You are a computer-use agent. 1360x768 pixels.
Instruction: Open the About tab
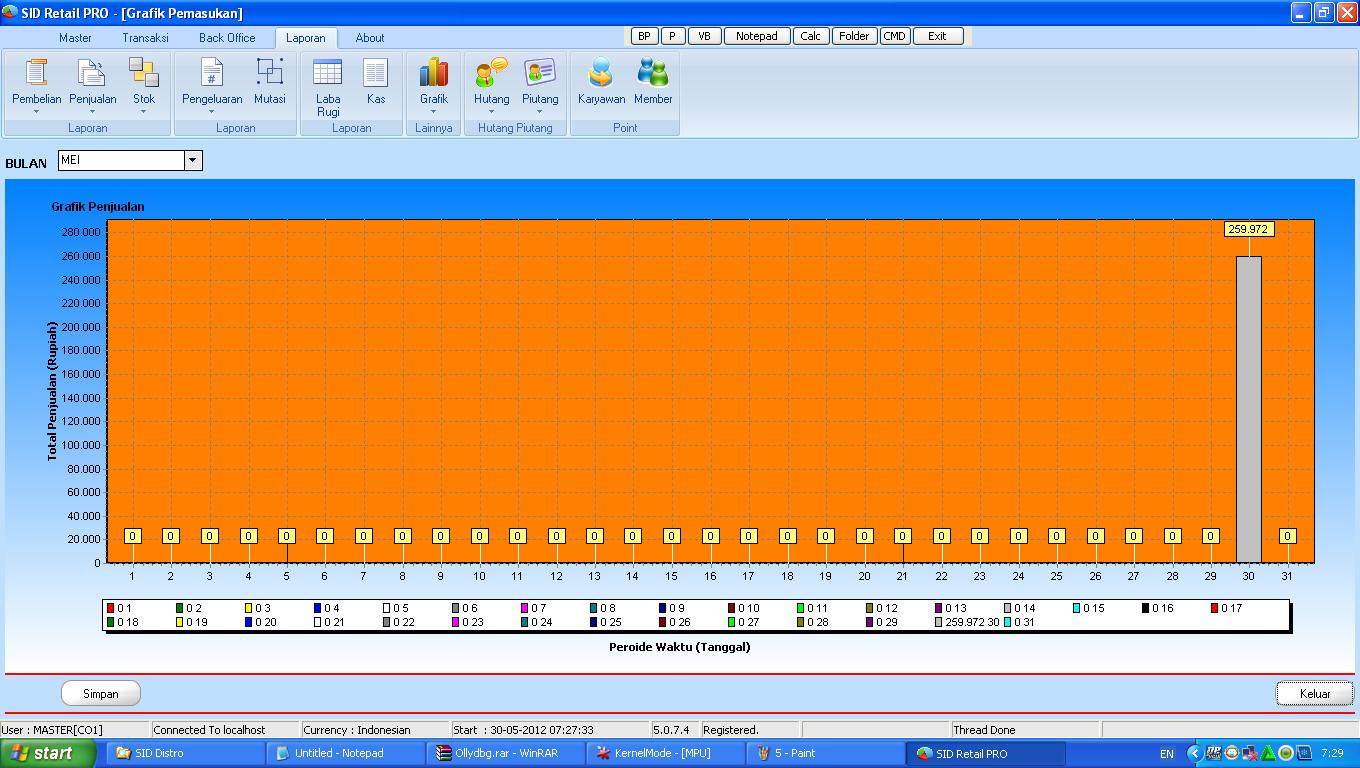tap(370, 38)
